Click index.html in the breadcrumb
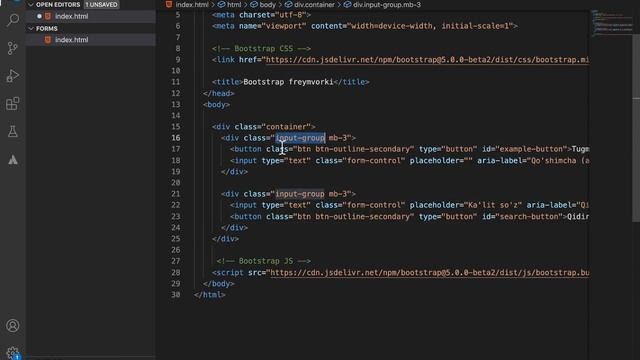Viewport: 640px width, 360px height. (x=191, y=5)
